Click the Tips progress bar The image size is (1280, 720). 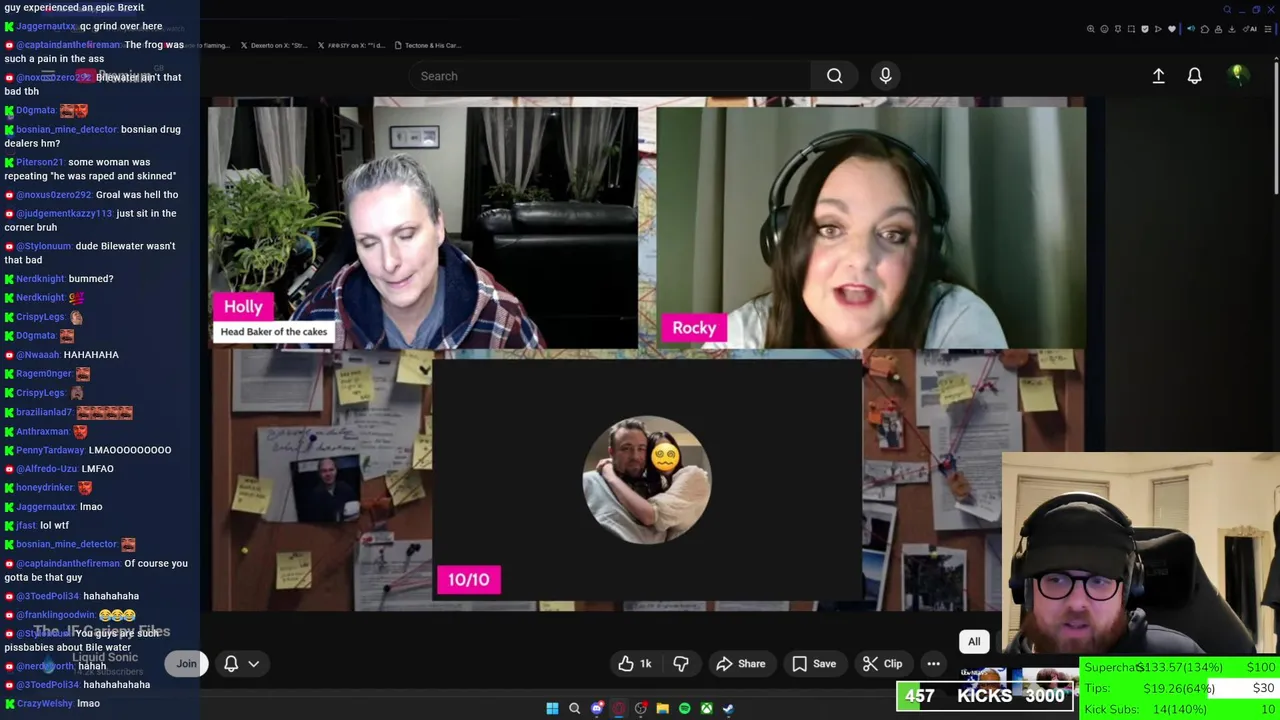(1179, 689)
